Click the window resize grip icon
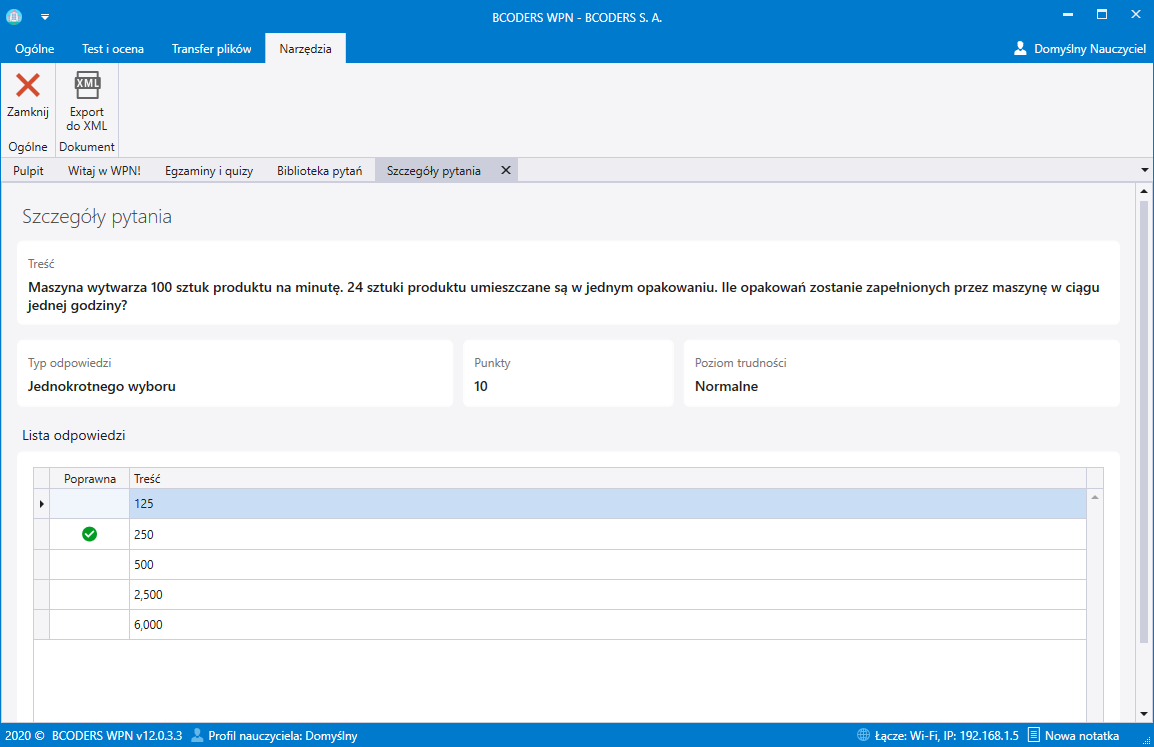Image resolution: width=1154 pixels, height=747 pixels. (x=1146, y=739)
